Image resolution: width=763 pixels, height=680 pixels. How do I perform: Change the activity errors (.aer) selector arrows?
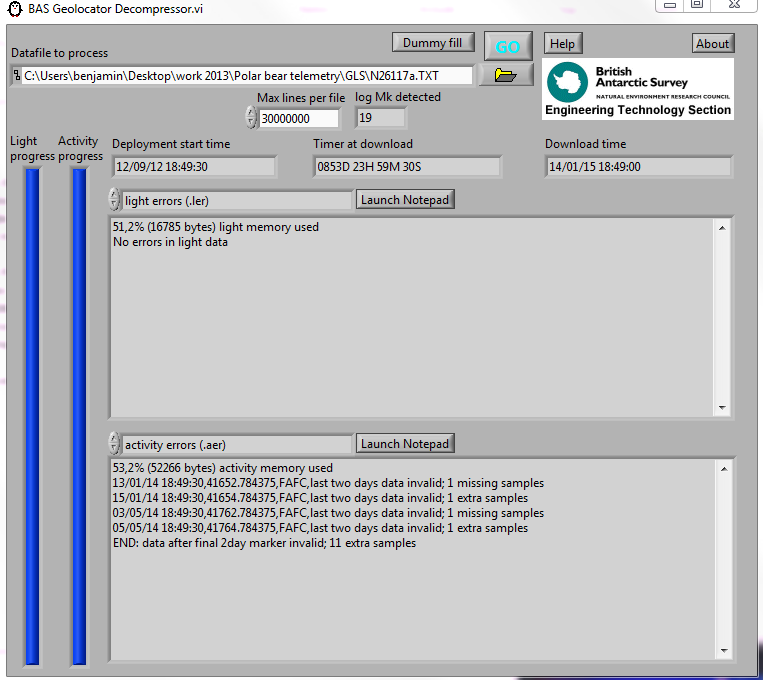(113, 443)
